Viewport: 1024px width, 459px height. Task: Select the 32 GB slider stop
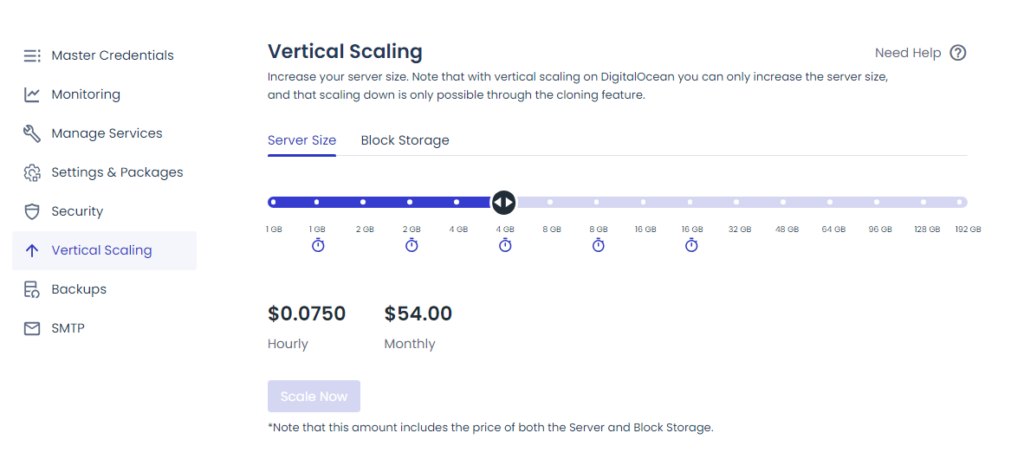(x=736, y=202)
